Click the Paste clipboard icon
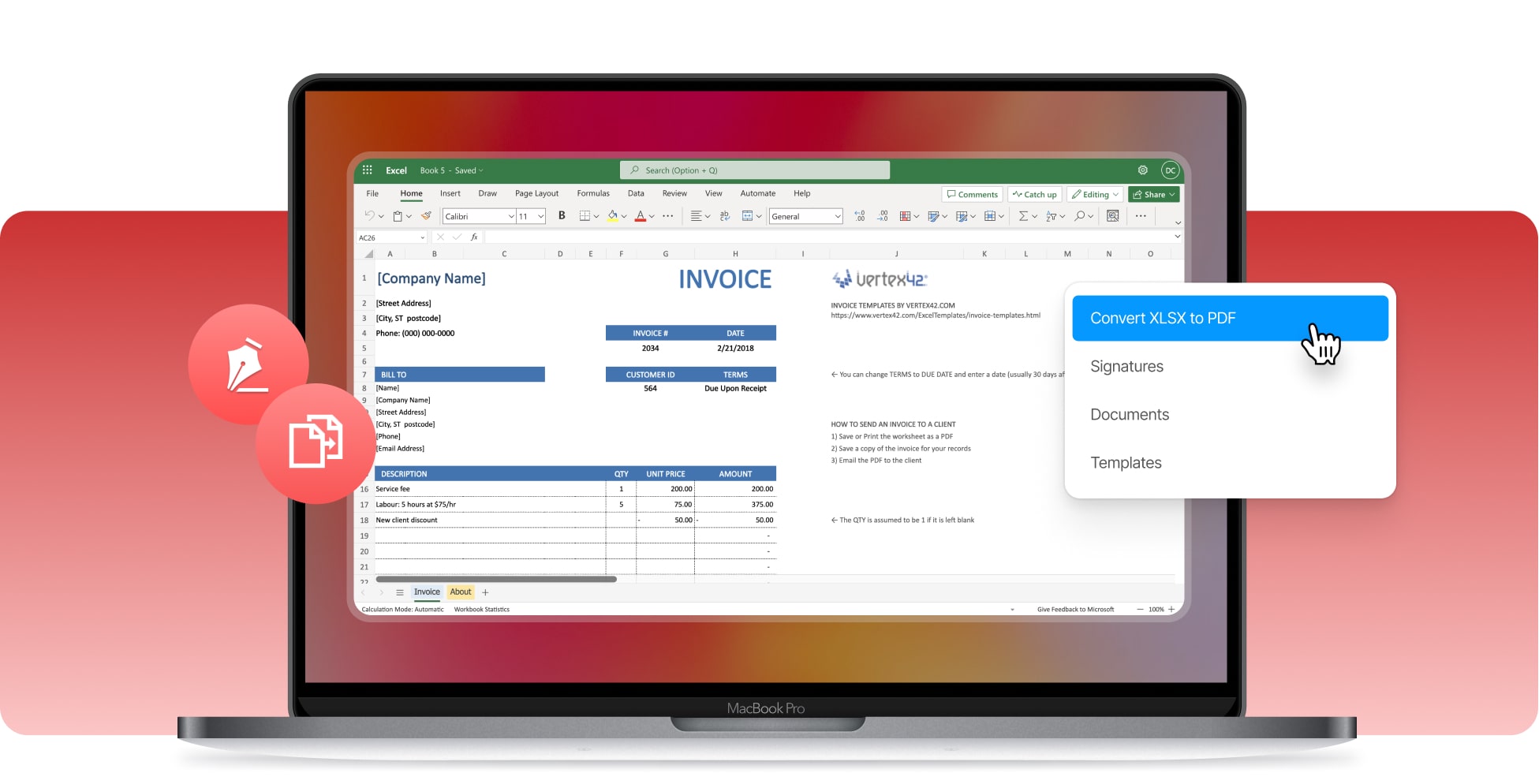 tap(398, 216)
